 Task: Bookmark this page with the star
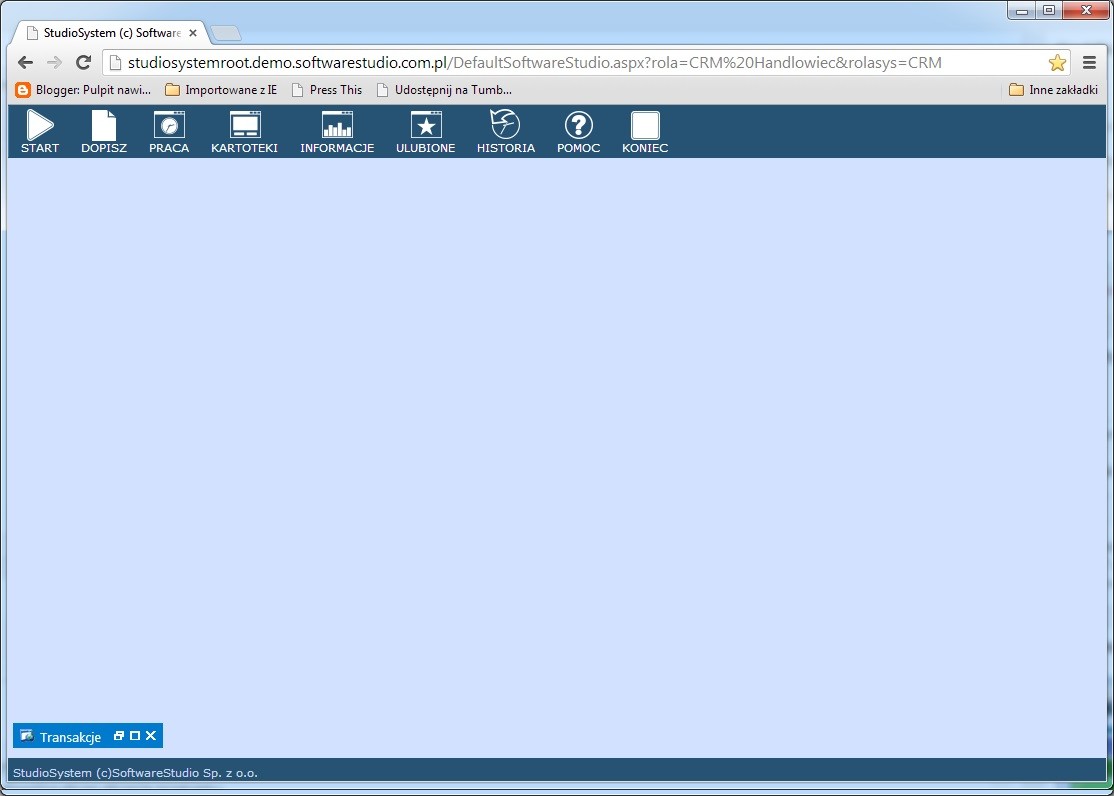1057,63
